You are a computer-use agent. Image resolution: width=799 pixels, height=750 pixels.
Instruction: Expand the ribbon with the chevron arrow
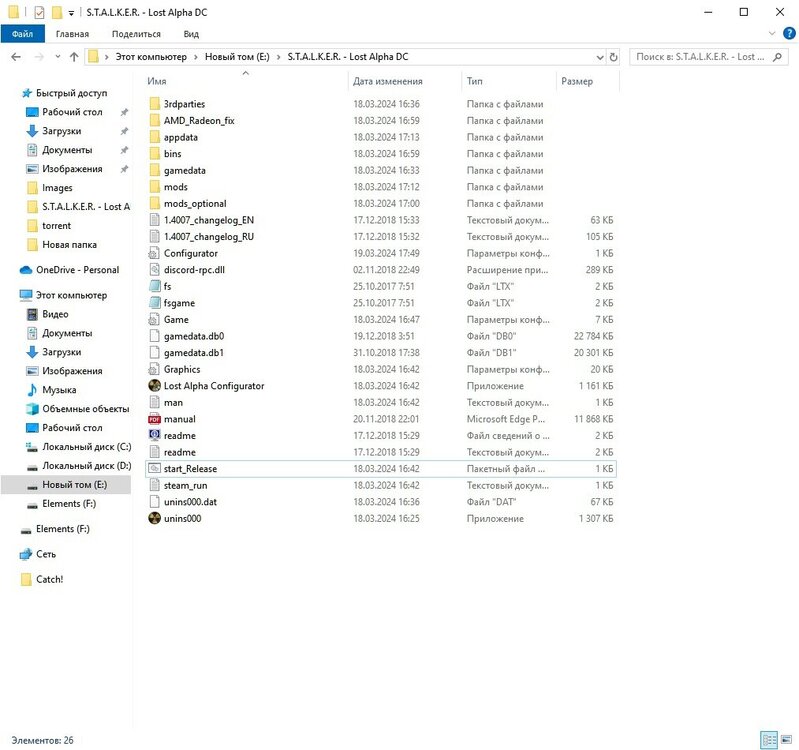point(771,33)
